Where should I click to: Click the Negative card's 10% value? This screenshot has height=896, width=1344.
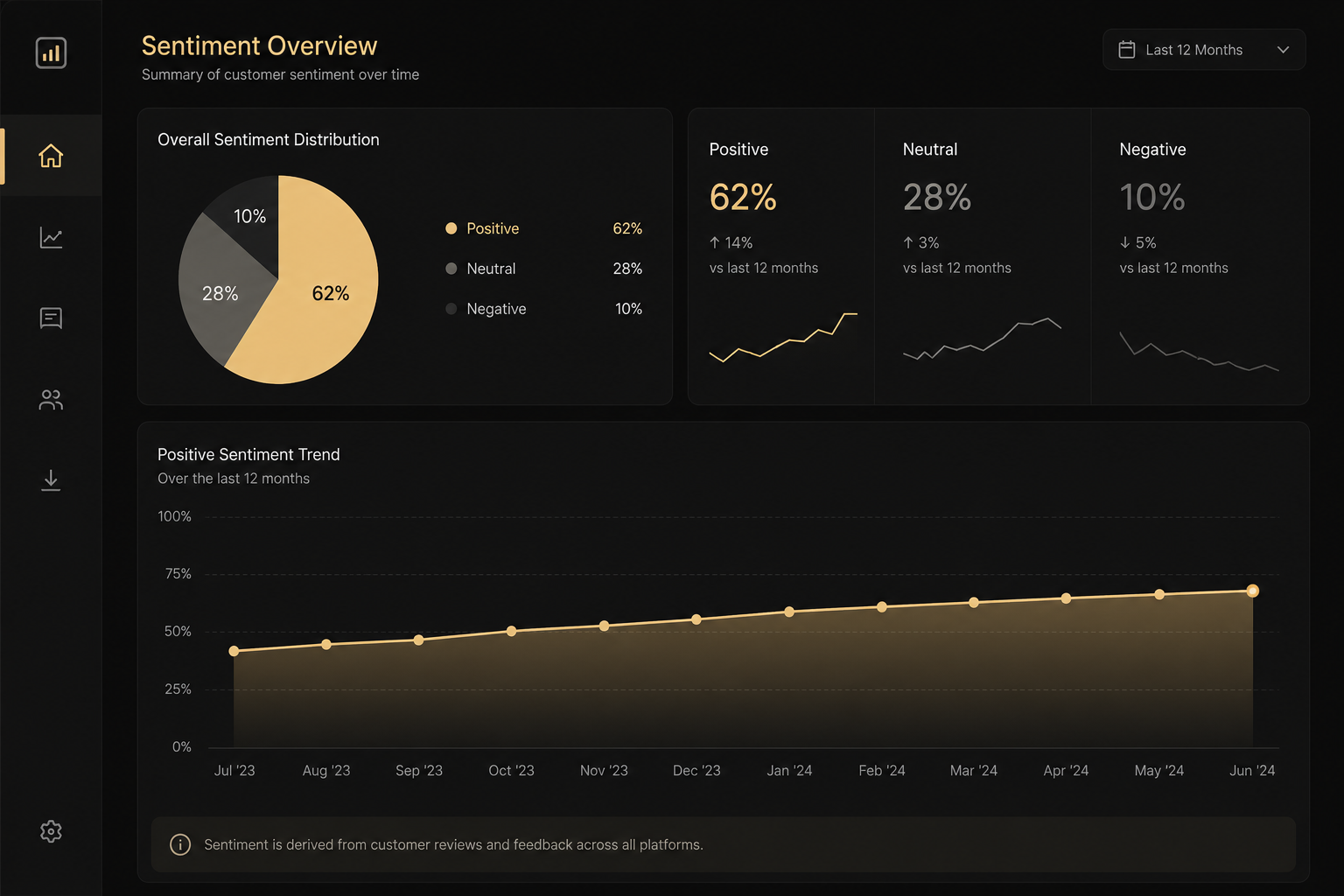[x=1152, y=197]
